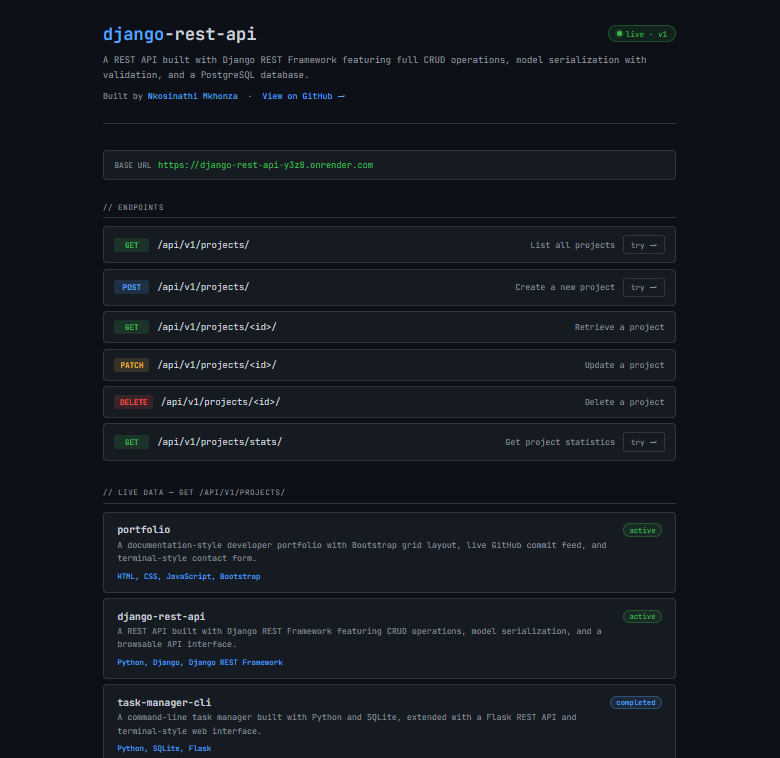Click the HTML, CSS, JavaScript, Bootstrap tags
The image size is (780, 758).
(189, 576)
